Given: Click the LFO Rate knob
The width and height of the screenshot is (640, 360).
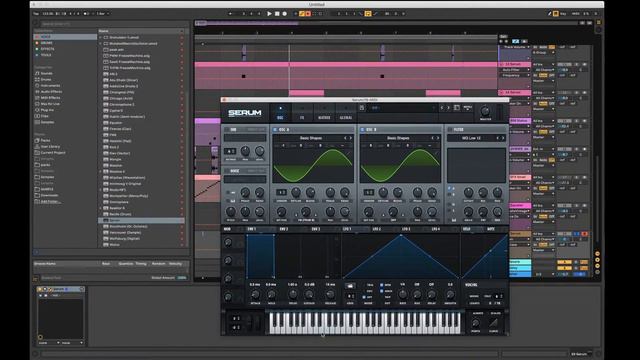Looking at the screenshot, I should pyautogui.click(x=402, y=294).
